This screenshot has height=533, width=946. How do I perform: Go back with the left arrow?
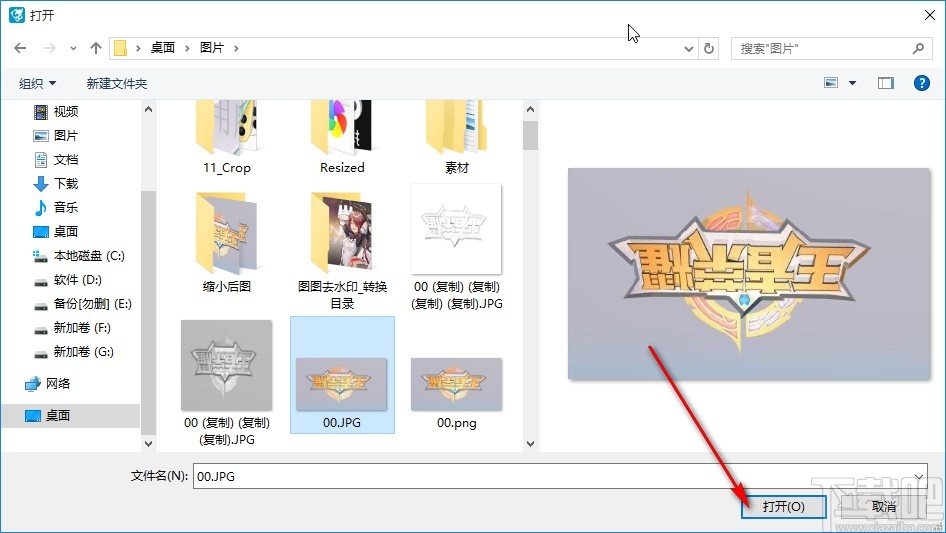20,48
